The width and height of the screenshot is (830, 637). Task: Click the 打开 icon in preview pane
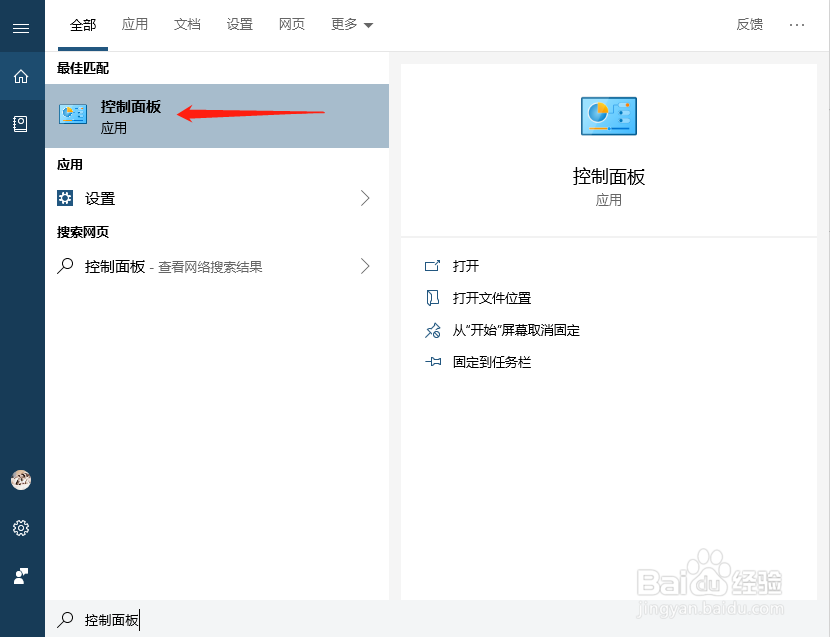432,266
